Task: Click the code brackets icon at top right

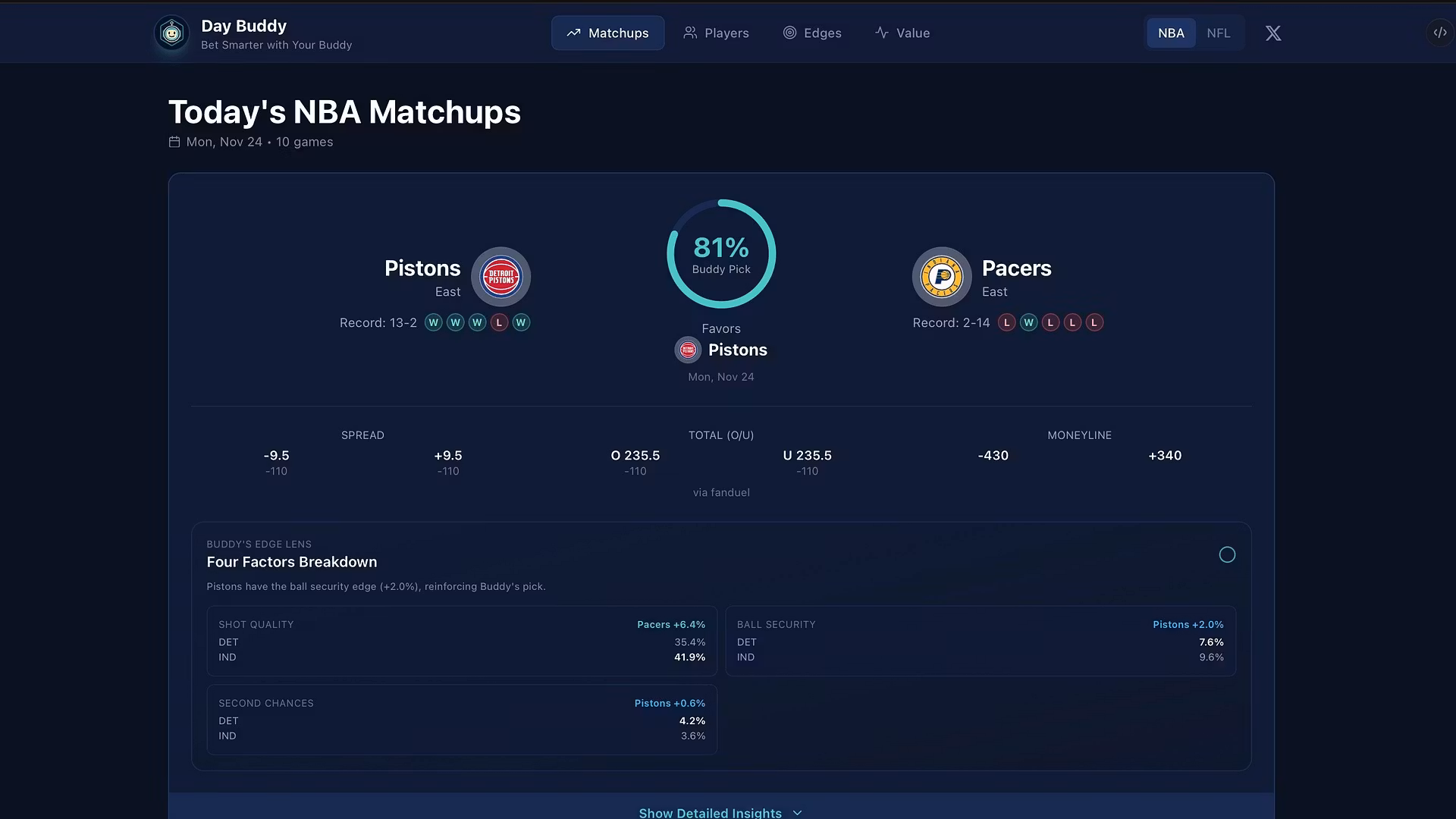Action: click(x=1439, y=33)
